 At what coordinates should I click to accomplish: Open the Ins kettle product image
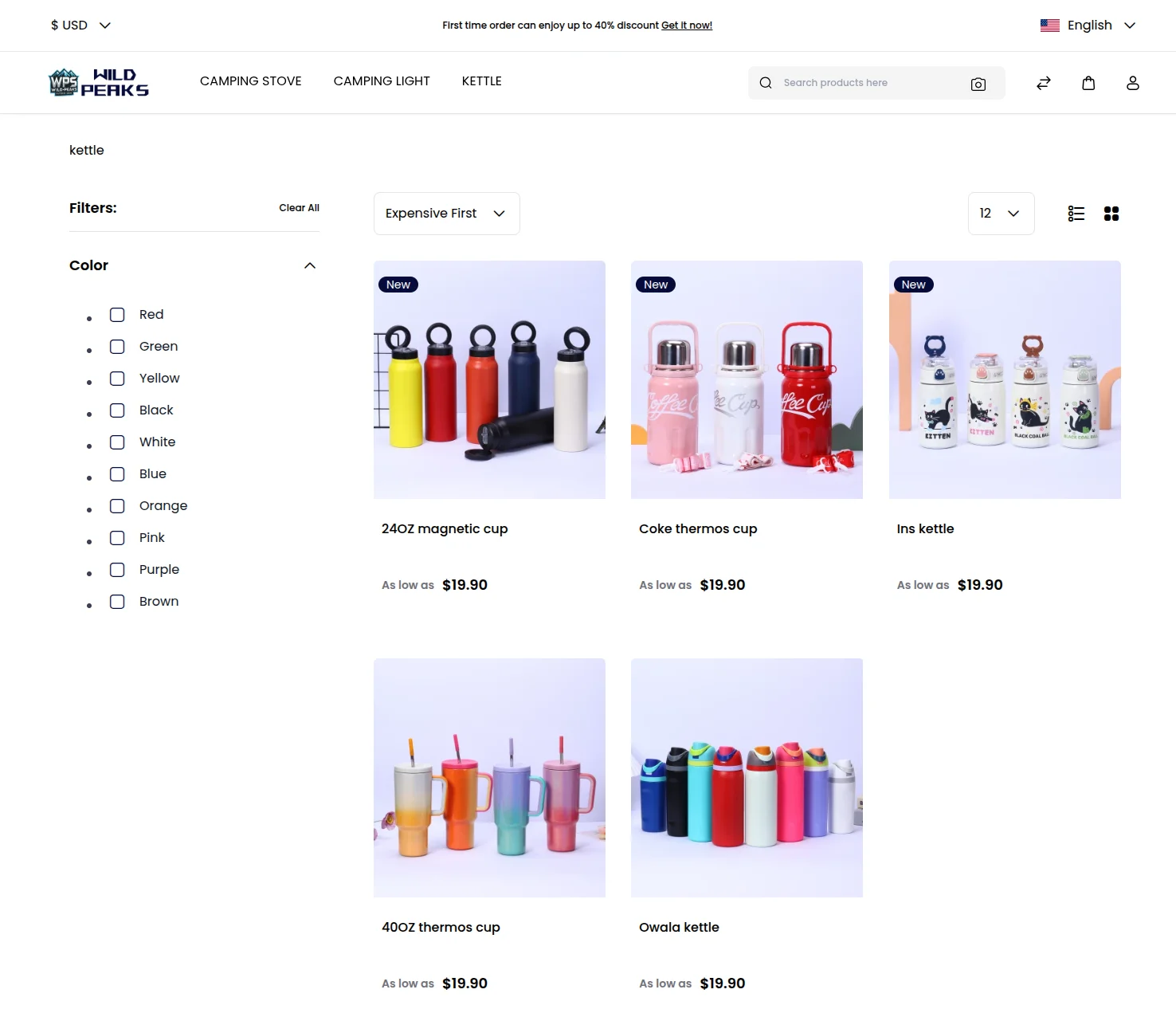tap(1005, 379)
